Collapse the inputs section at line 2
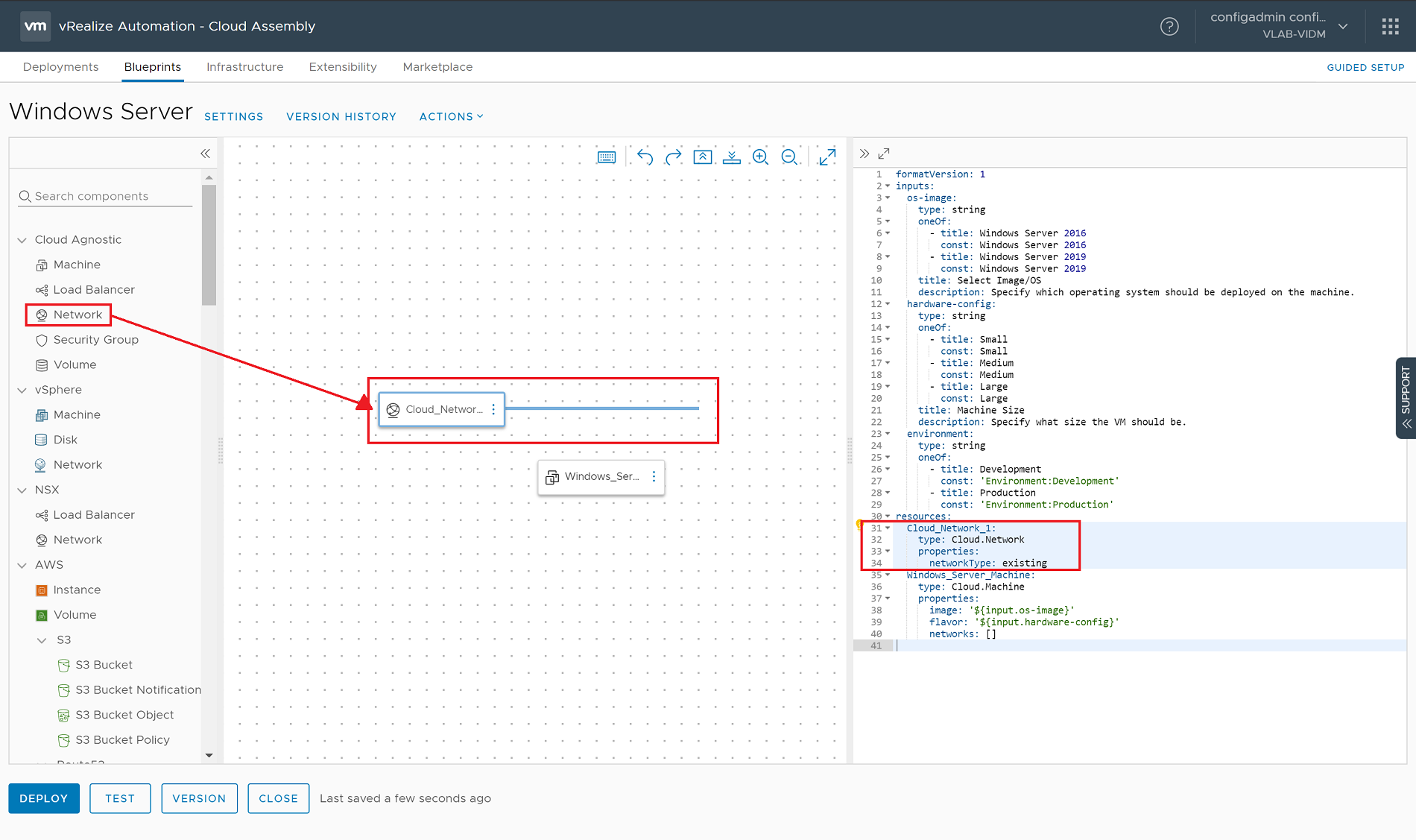 [x=888, y=186]
